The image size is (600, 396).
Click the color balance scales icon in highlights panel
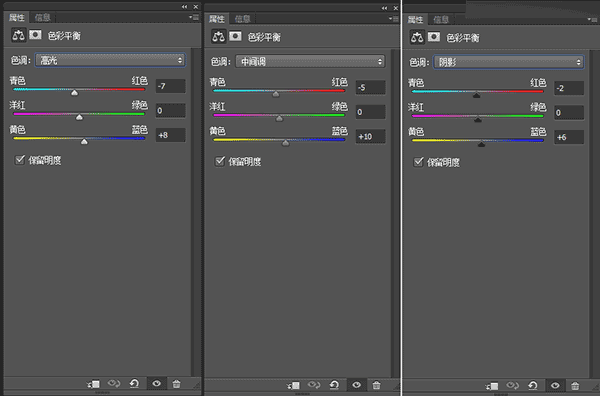coord(18,35)
